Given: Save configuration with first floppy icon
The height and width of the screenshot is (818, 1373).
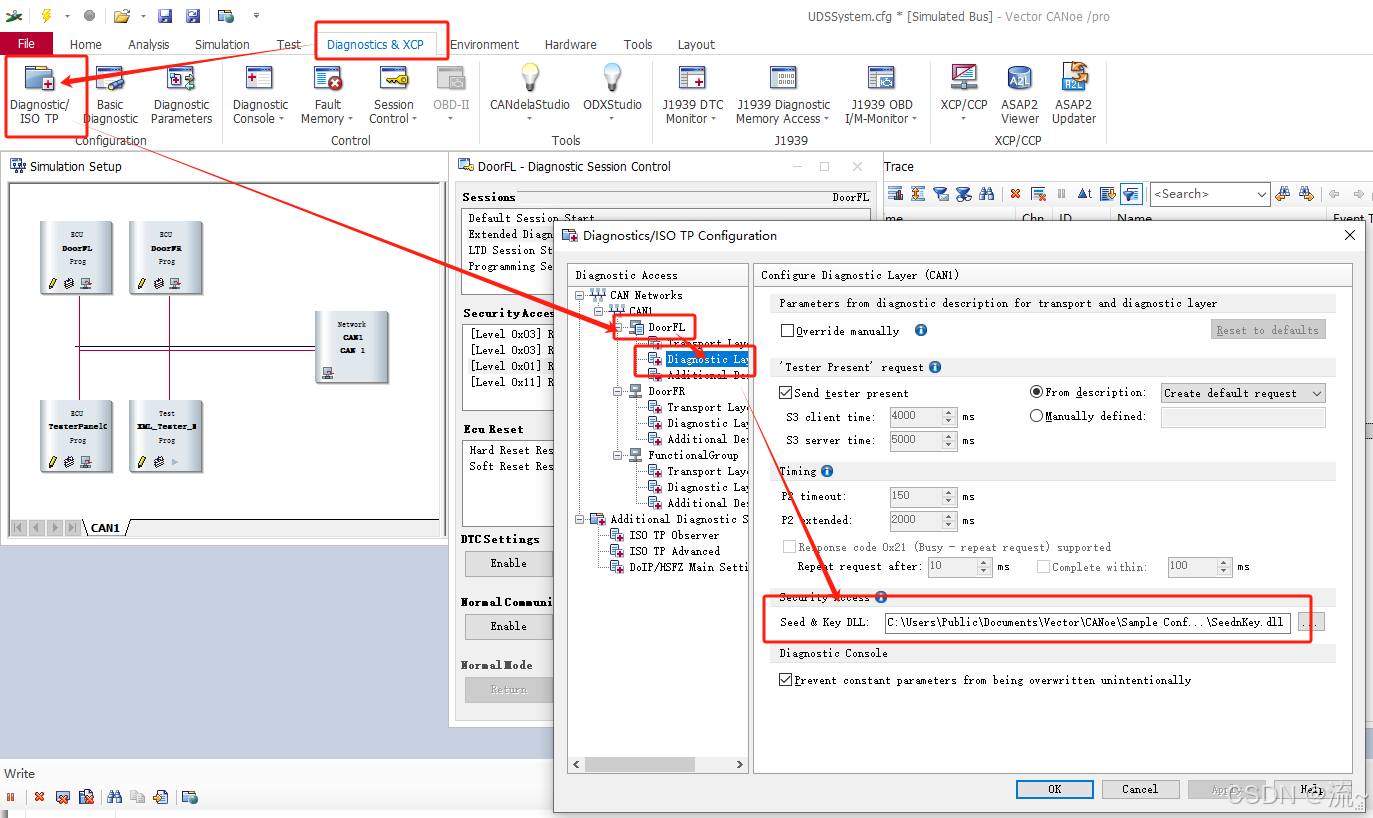Looking at the screenshot, I should pos(165,16).
